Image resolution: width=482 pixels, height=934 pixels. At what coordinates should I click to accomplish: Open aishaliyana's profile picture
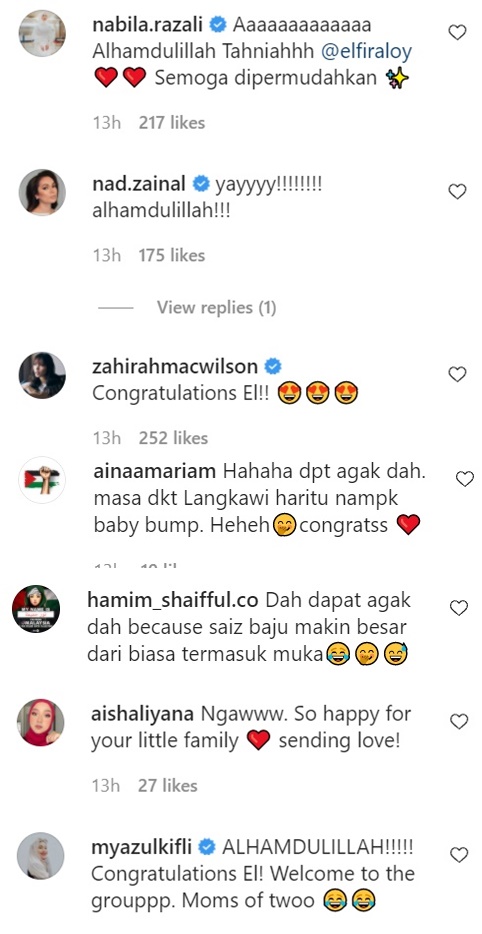(41, 722)
